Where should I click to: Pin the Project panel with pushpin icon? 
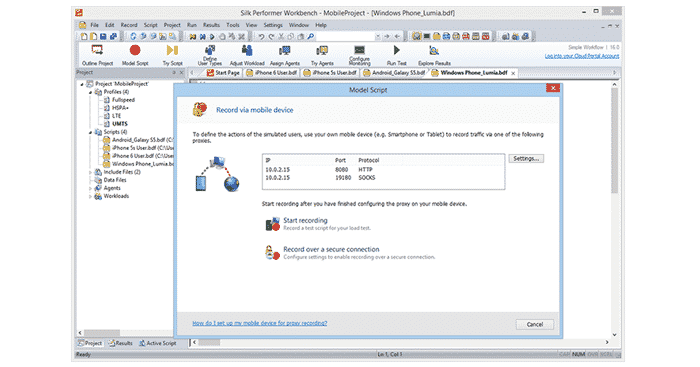coord(174,72)
